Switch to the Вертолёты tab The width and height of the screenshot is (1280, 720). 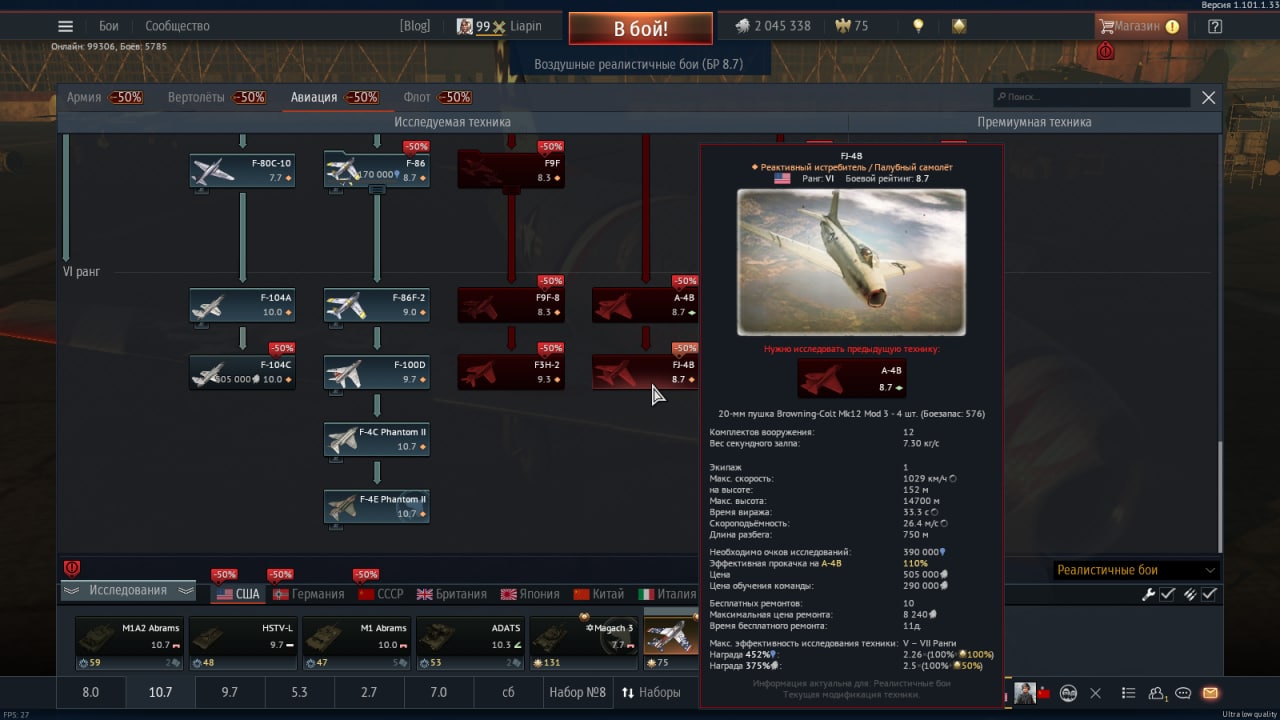click(x=216, y=97)
